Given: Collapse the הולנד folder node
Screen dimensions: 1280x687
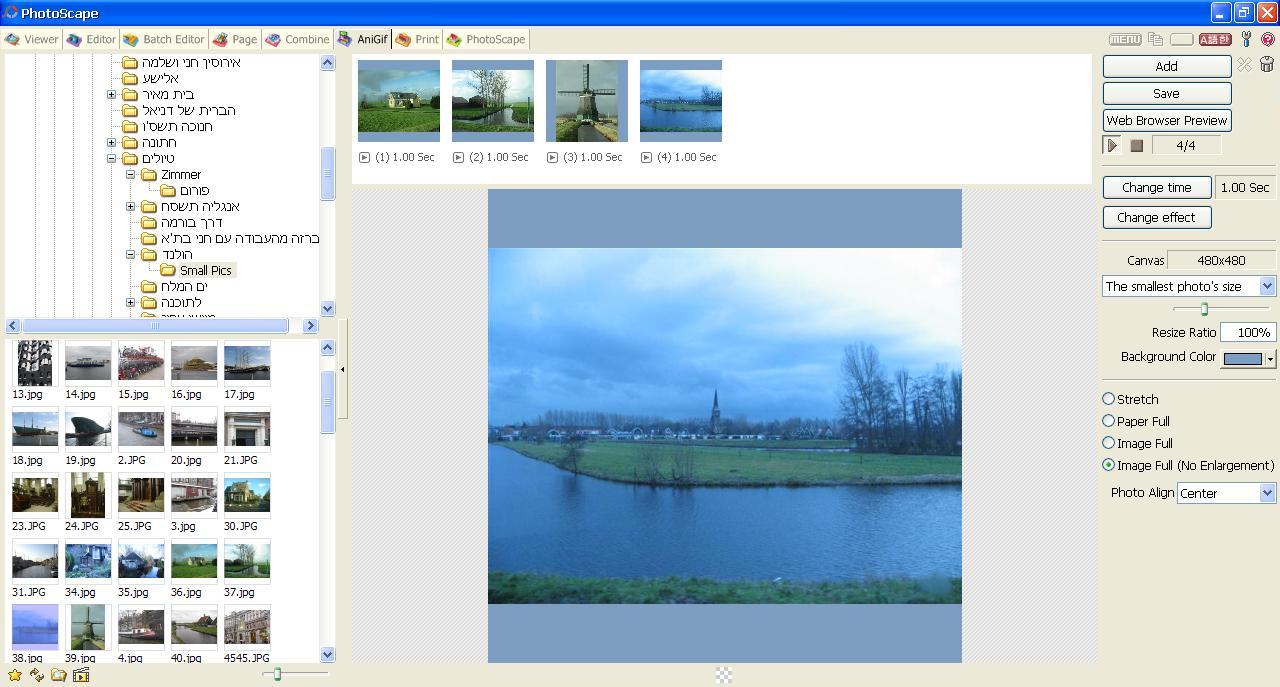Looking at the screenshot, I should point(131,254).
